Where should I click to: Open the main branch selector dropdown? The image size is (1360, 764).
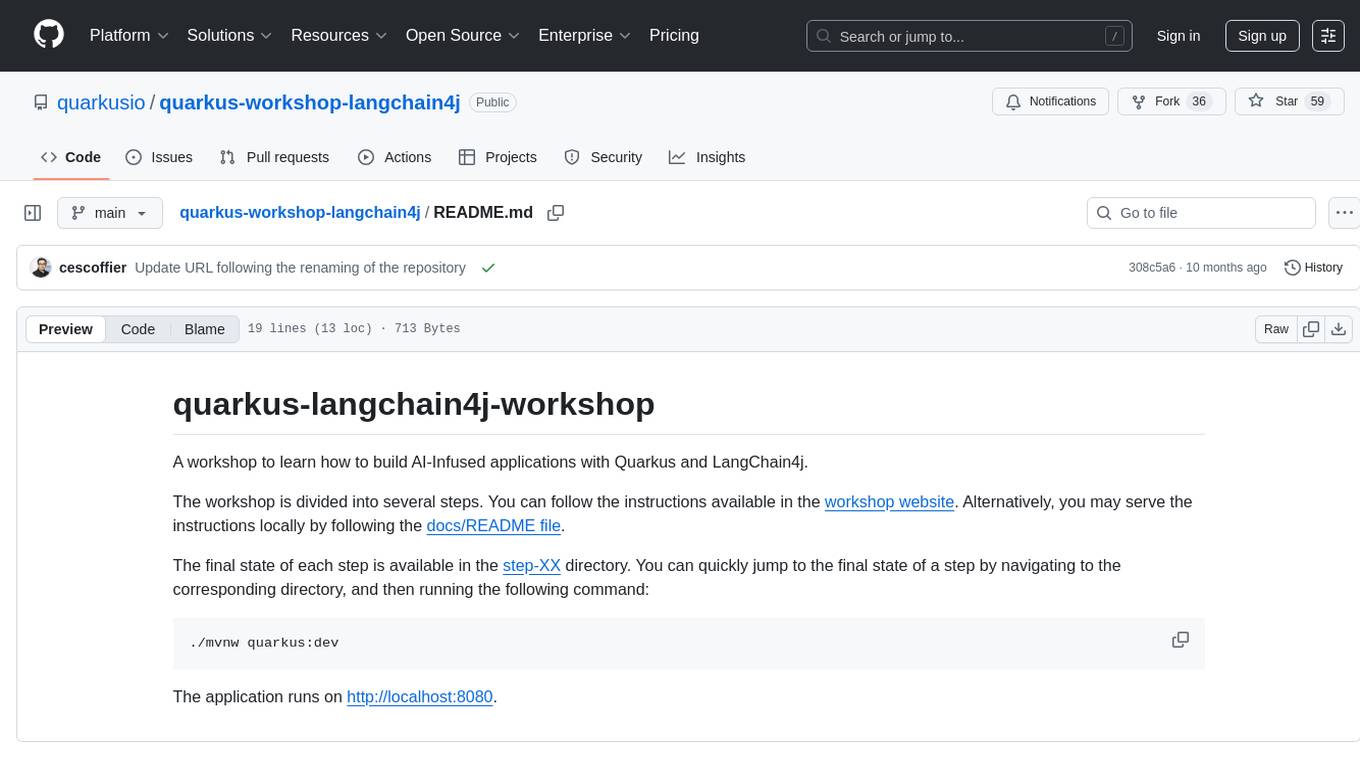(x=109, y=213)
